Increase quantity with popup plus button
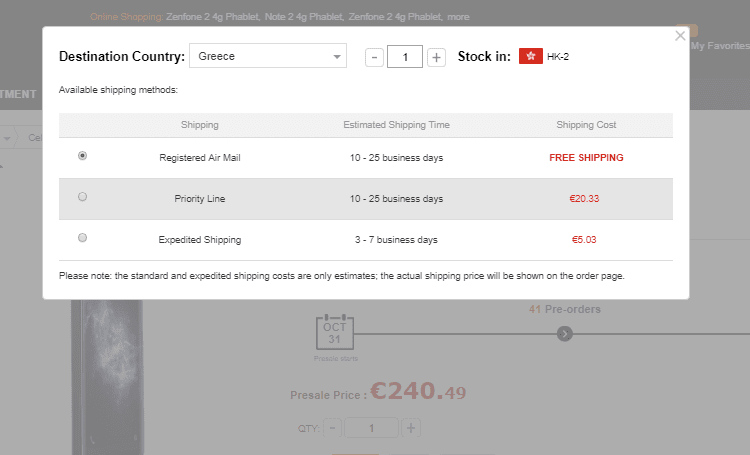The height and width of the screenshot is (455, 750). 436,57
